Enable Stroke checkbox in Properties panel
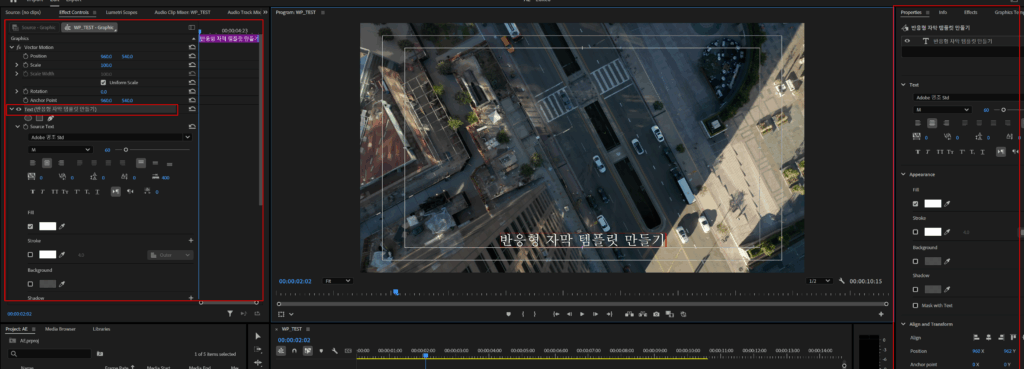Image resolution: width=1024 pixels, height=369 pixels. tap(916, 232)
